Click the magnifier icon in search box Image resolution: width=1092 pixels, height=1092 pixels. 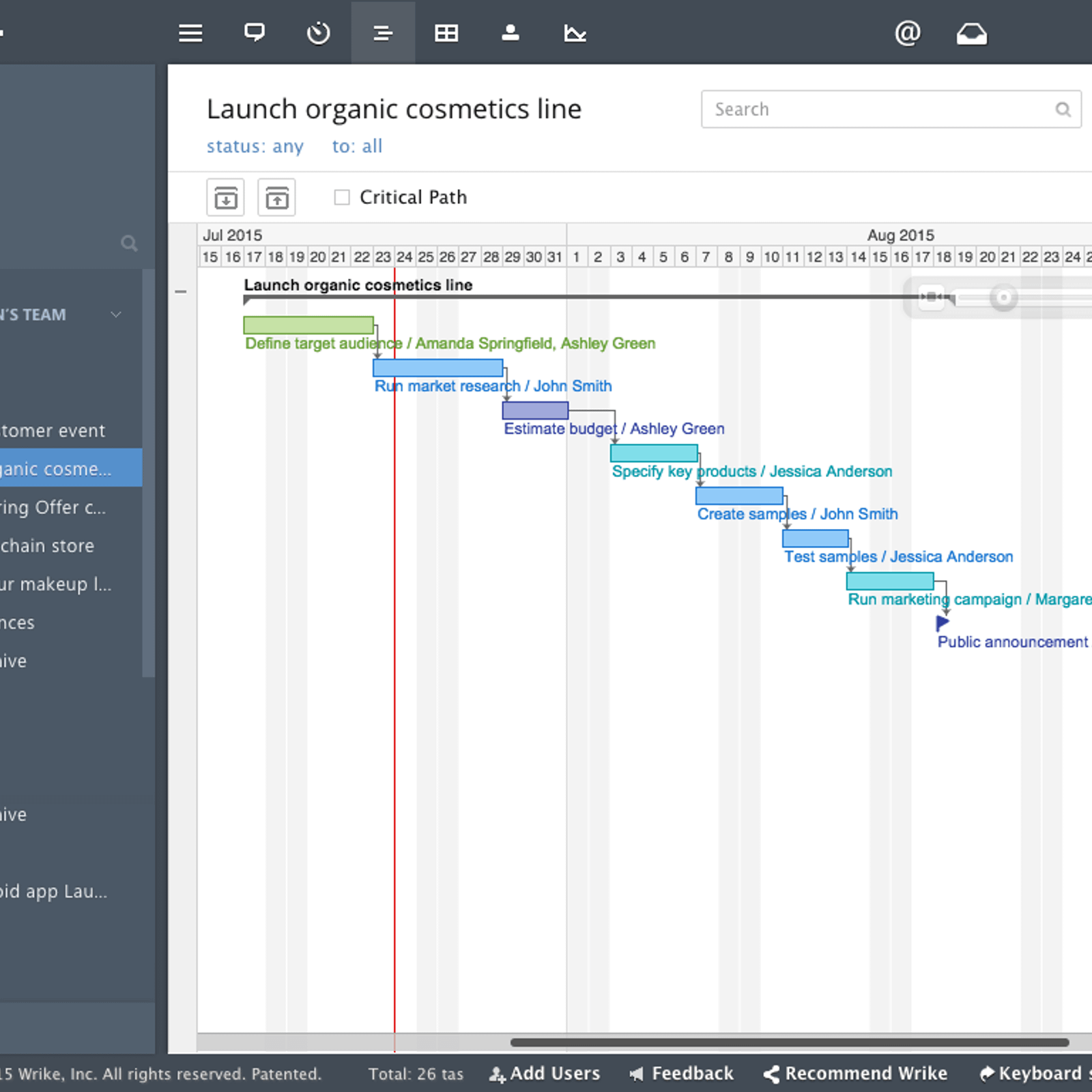pyautogui.click(x=1063, y=109)
